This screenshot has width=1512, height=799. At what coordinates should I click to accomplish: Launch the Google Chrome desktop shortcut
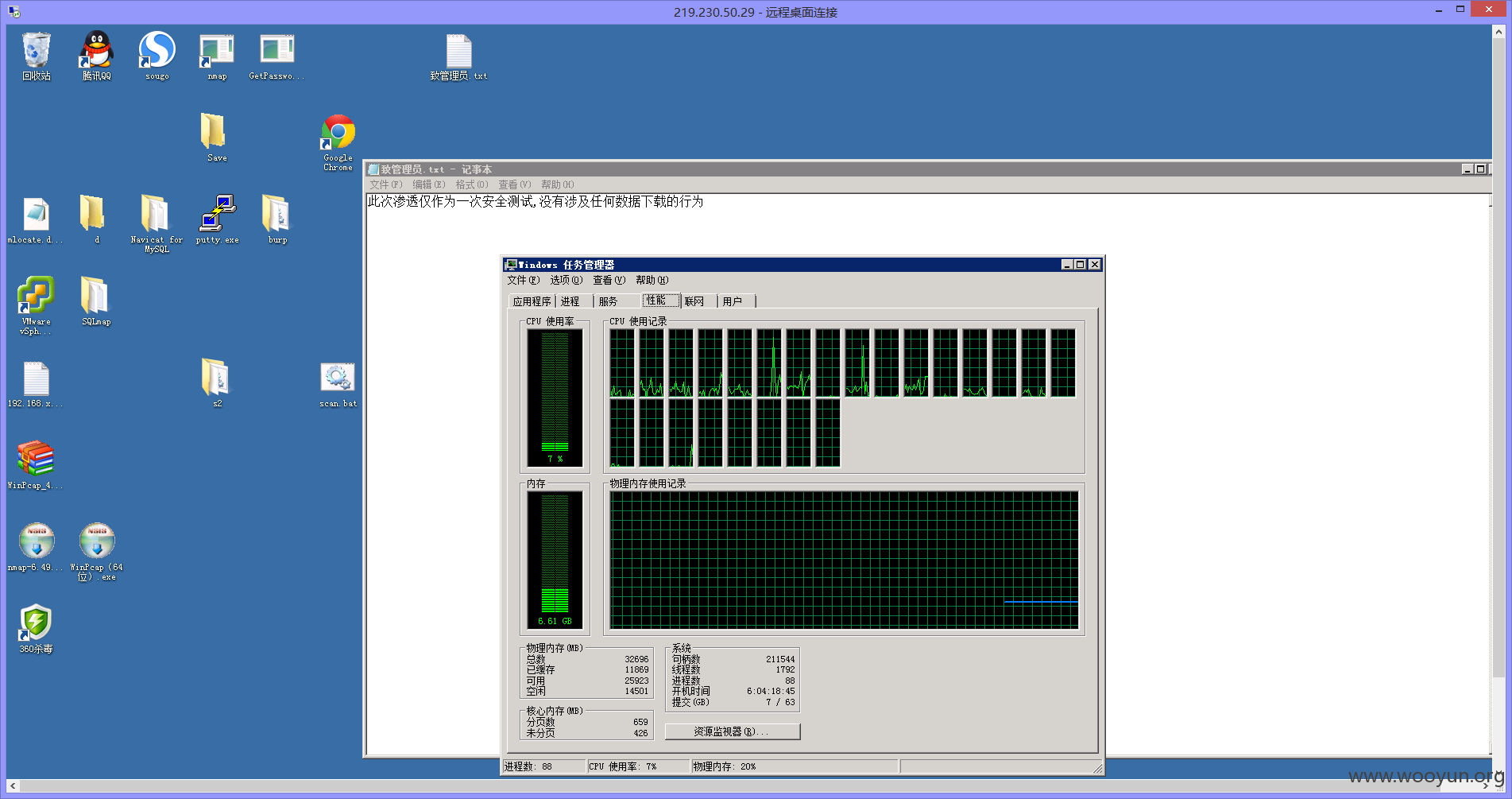point(338,142)
